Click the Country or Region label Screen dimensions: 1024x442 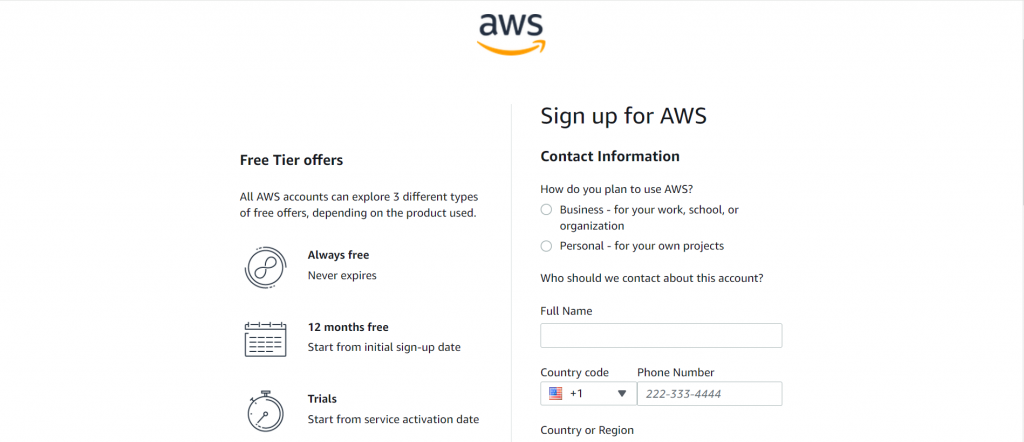(x=586, y=430)
